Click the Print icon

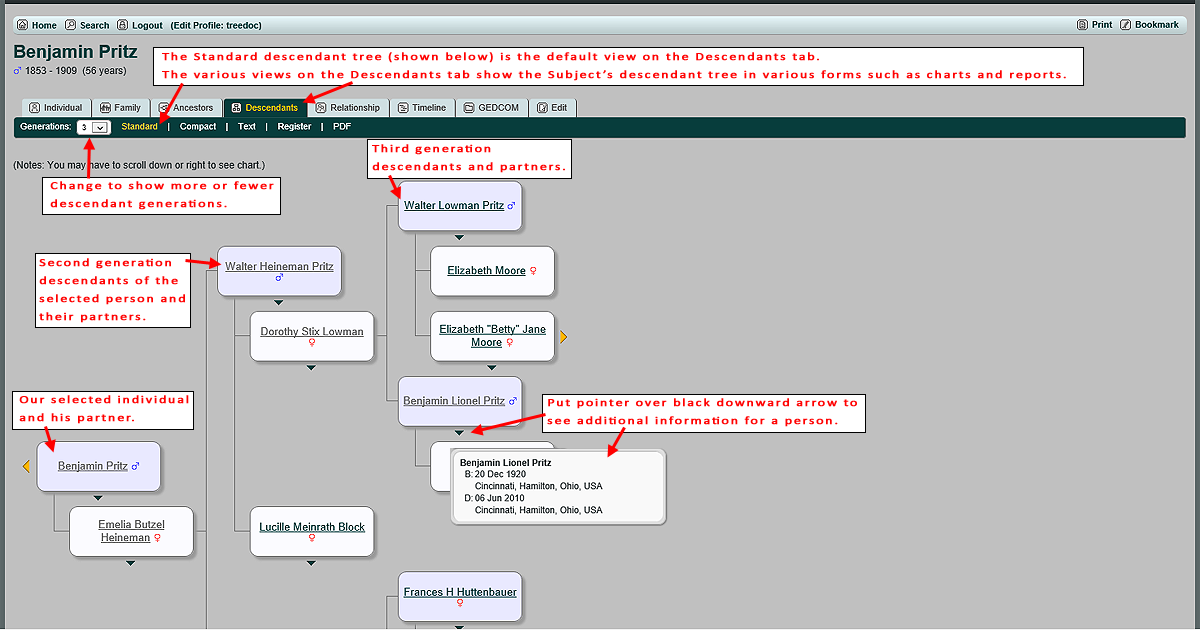pyautogui.click(x=1083, y=25)
